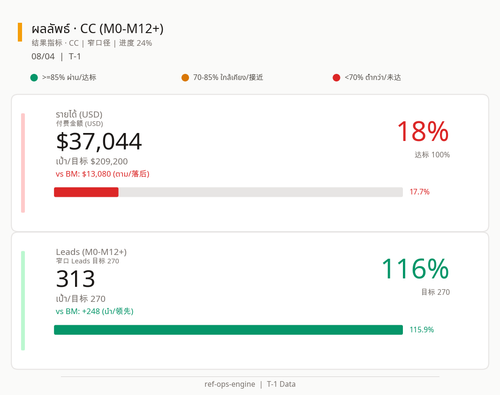Click the vs BM: +248 text

tap(94, 311)
